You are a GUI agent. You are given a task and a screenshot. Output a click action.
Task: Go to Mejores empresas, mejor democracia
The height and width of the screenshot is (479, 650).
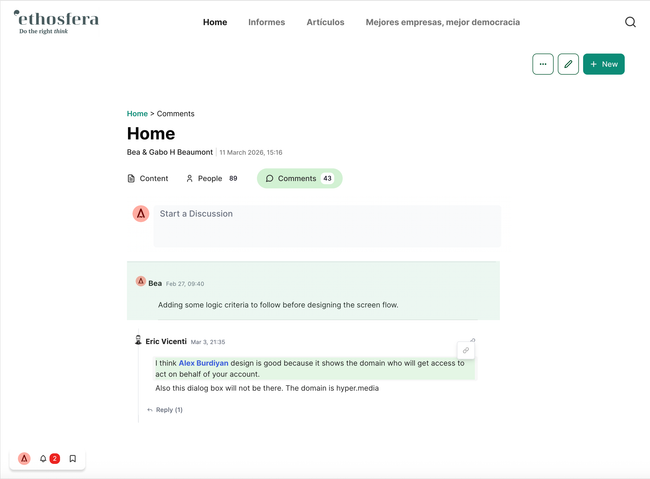[x=442, y=22]
